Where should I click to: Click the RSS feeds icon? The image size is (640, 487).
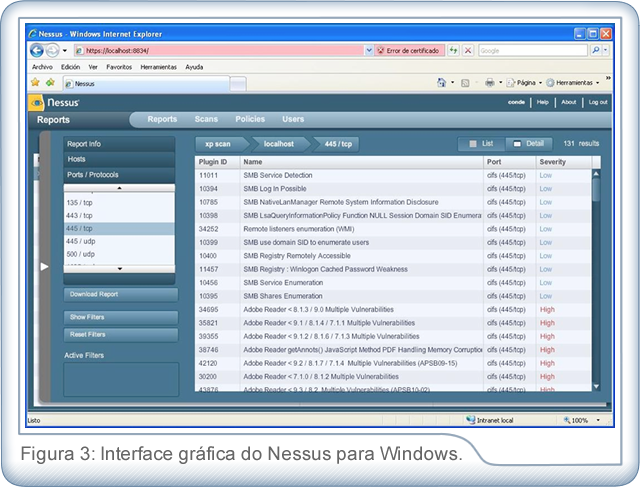point(465,83)
